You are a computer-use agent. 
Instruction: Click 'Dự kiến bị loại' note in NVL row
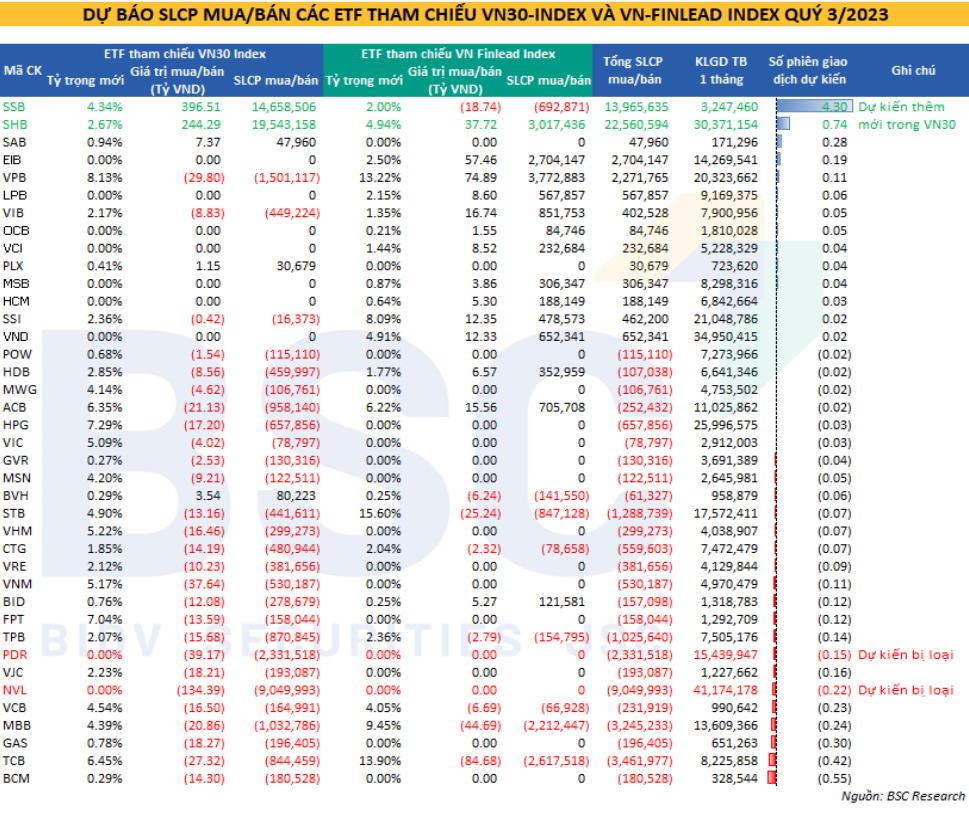pyautogui.click(x=905, y=691)
